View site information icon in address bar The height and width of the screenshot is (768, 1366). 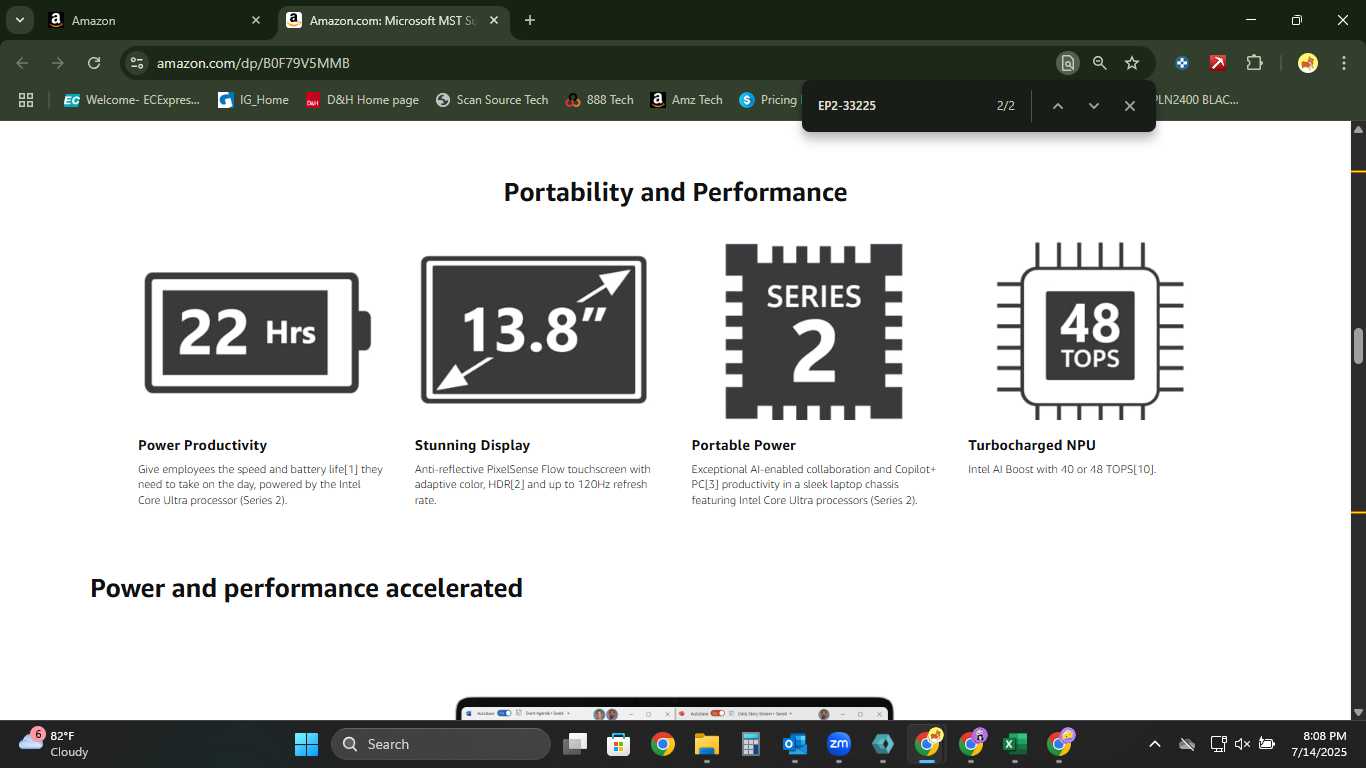click(x=137, y=63)
